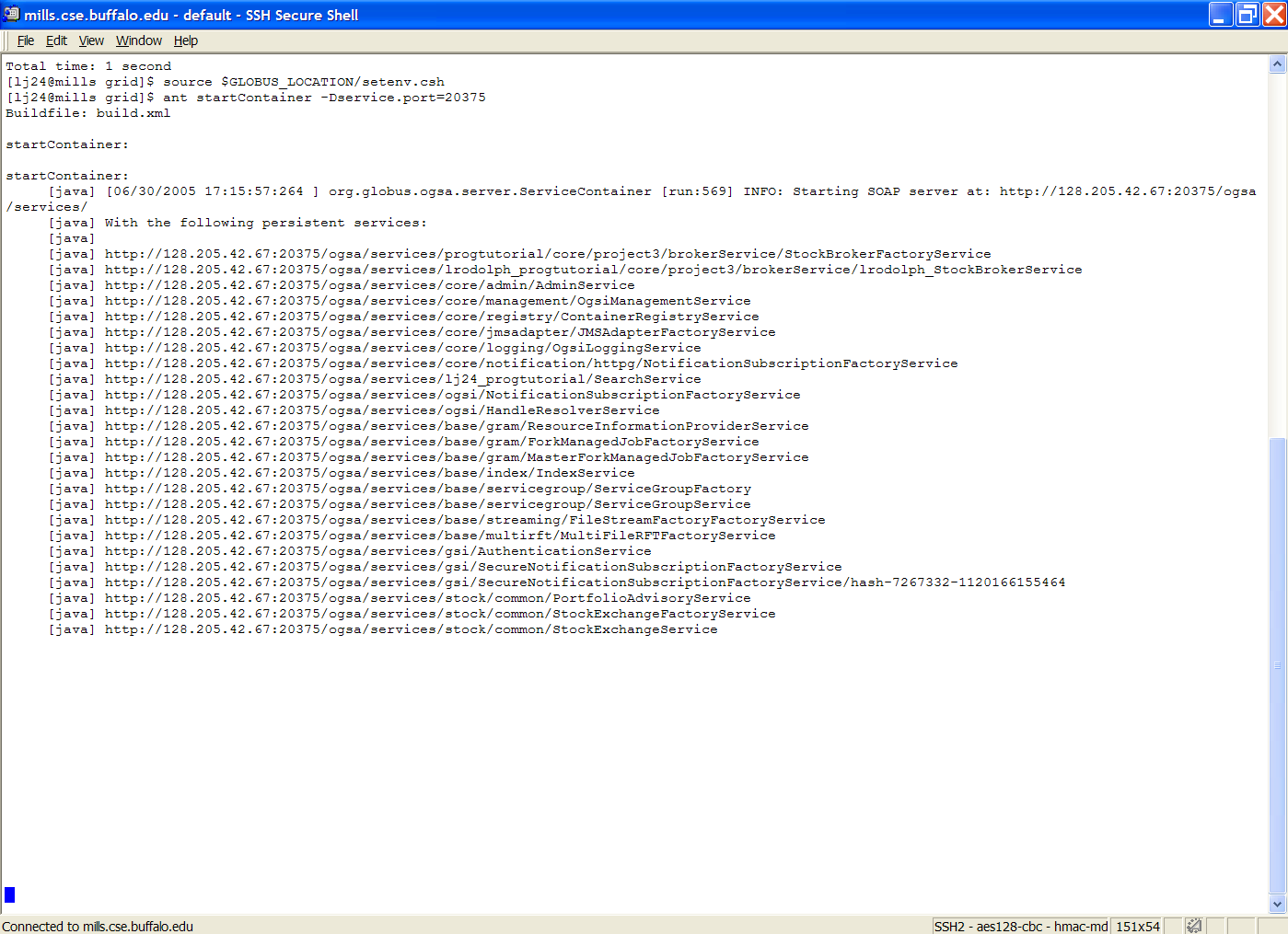Click the StockBrokerFactoryService URL line
Screen dimensions: 1288x934
click(x=547, y=254)
